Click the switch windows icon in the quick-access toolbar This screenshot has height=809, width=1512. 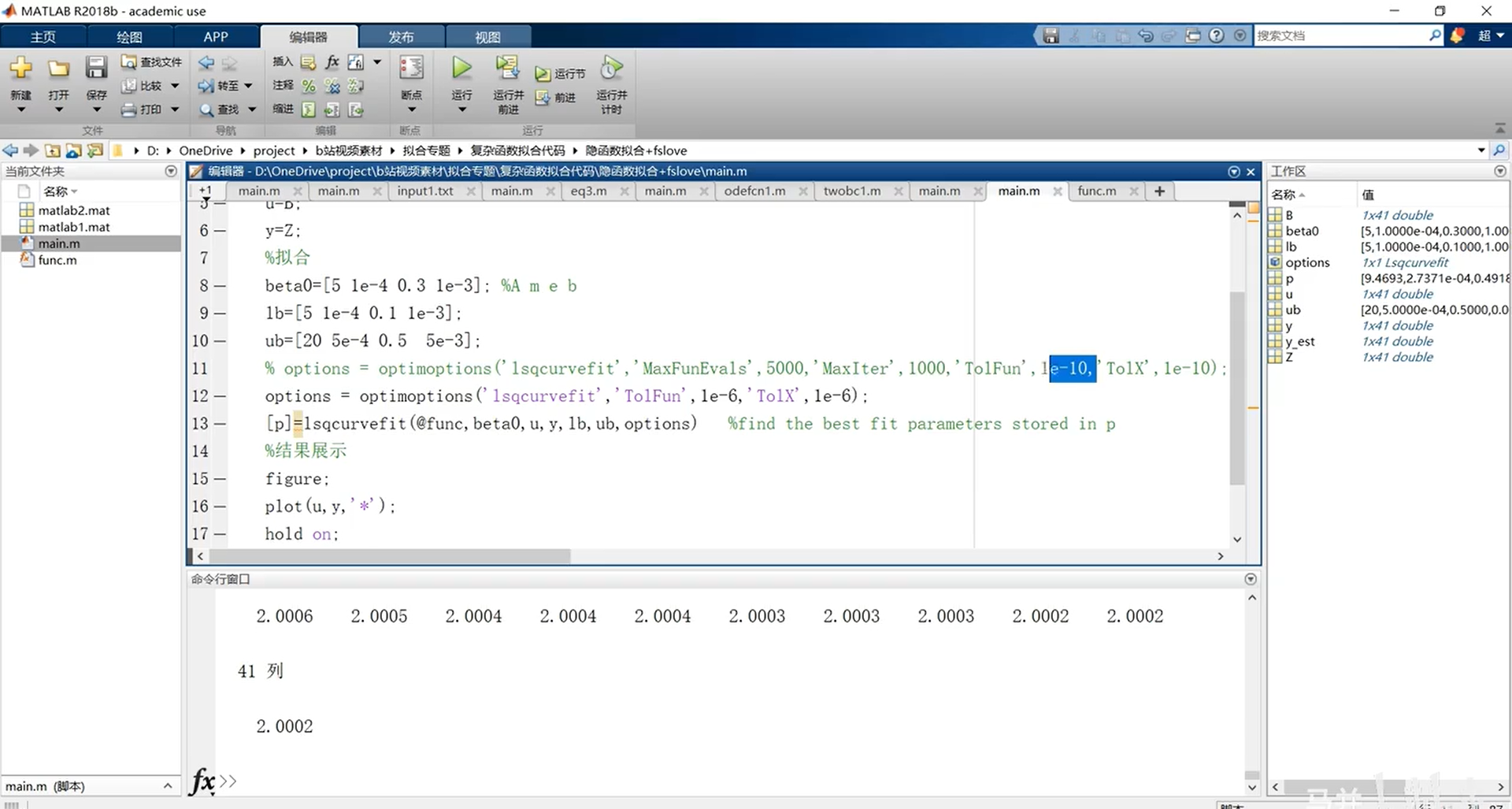pyautogui.click(x=1192, y=35)
